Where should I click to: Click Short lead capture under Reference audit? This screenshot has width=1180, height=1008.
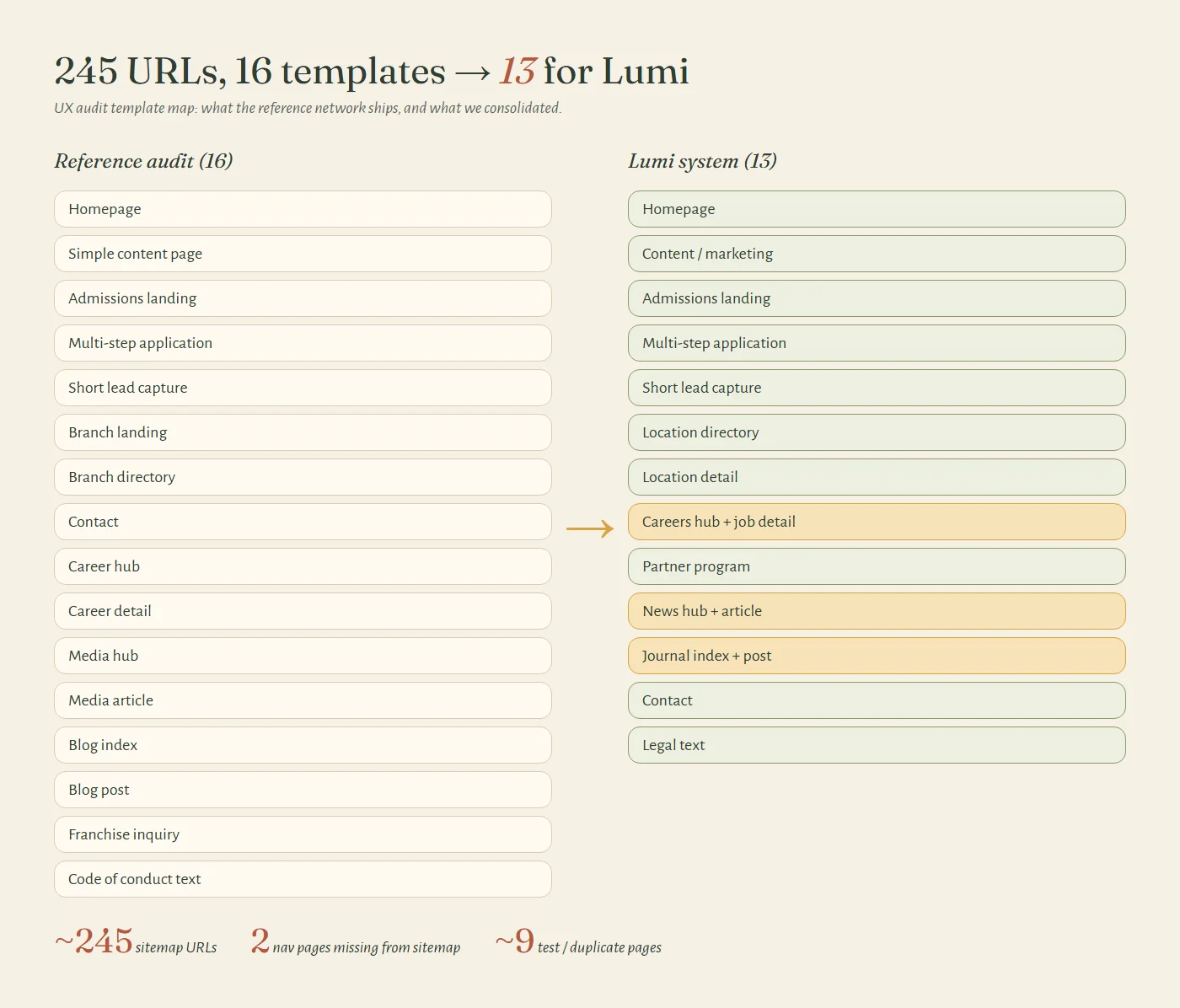coord(303,388)
